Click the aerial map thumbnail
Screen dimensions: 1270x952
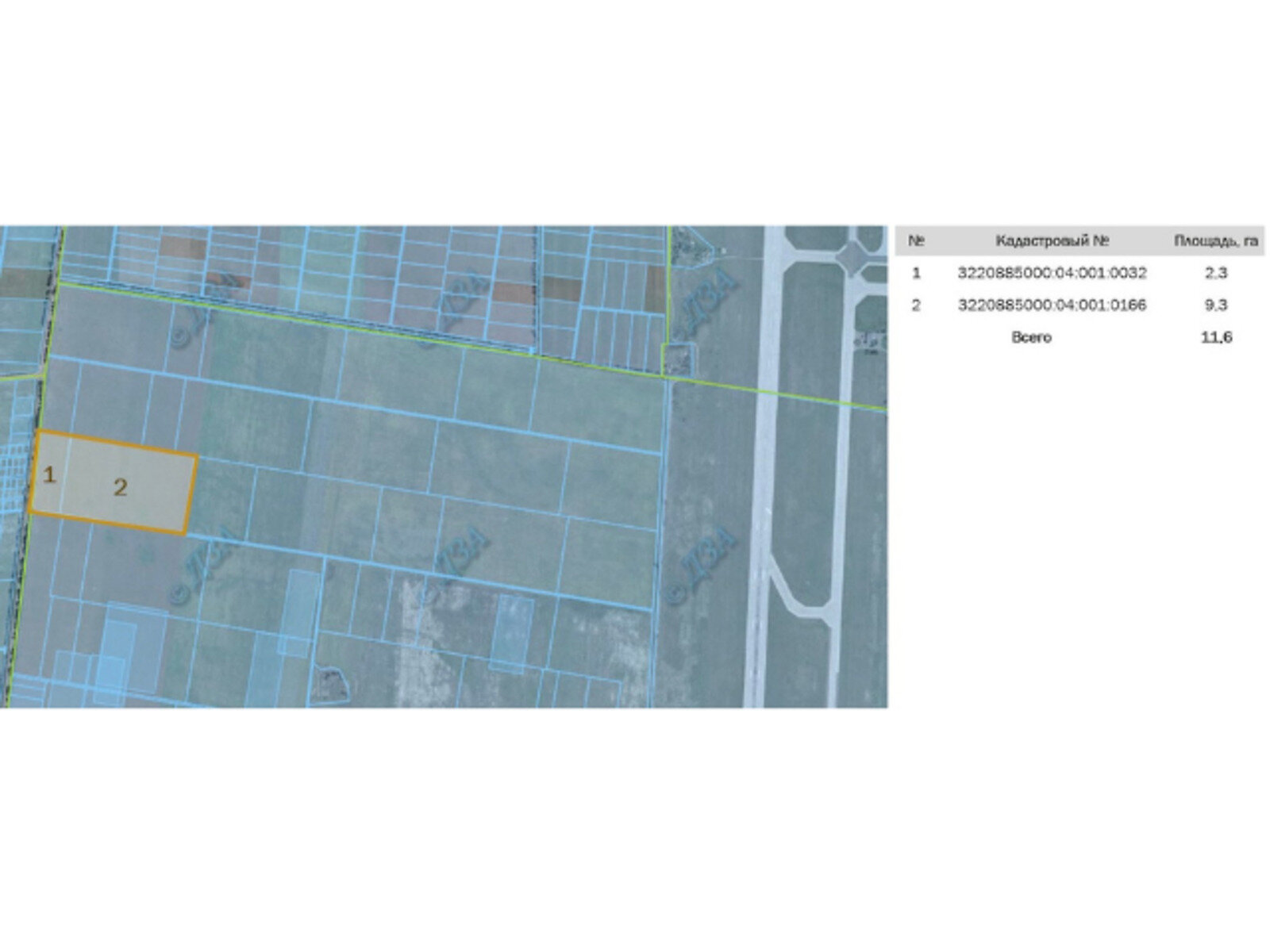tap(444, 466)
